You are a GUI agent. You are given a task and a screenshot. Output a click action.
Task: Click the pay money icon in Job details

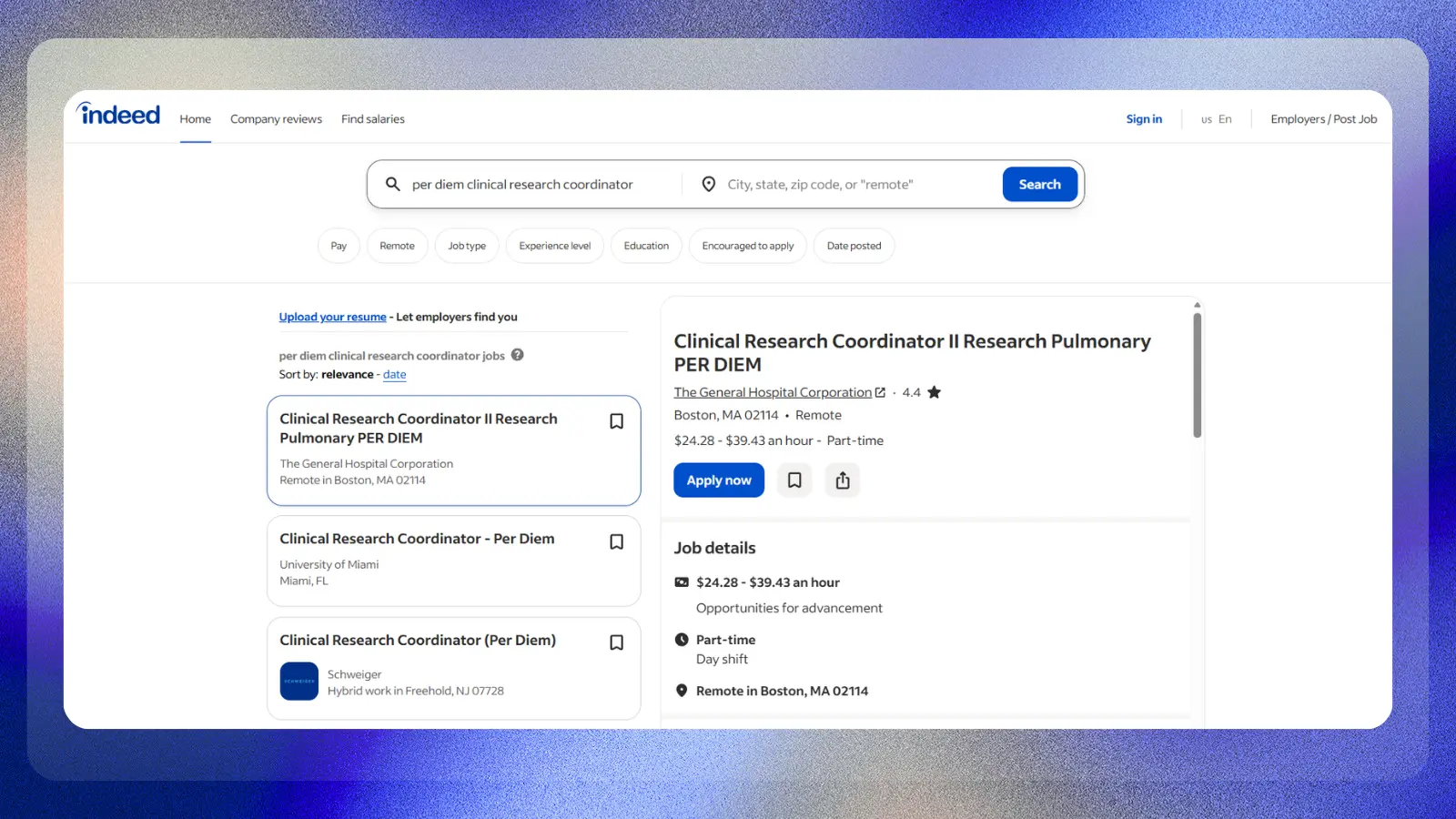pyautogui.click(x=682, y=582)
